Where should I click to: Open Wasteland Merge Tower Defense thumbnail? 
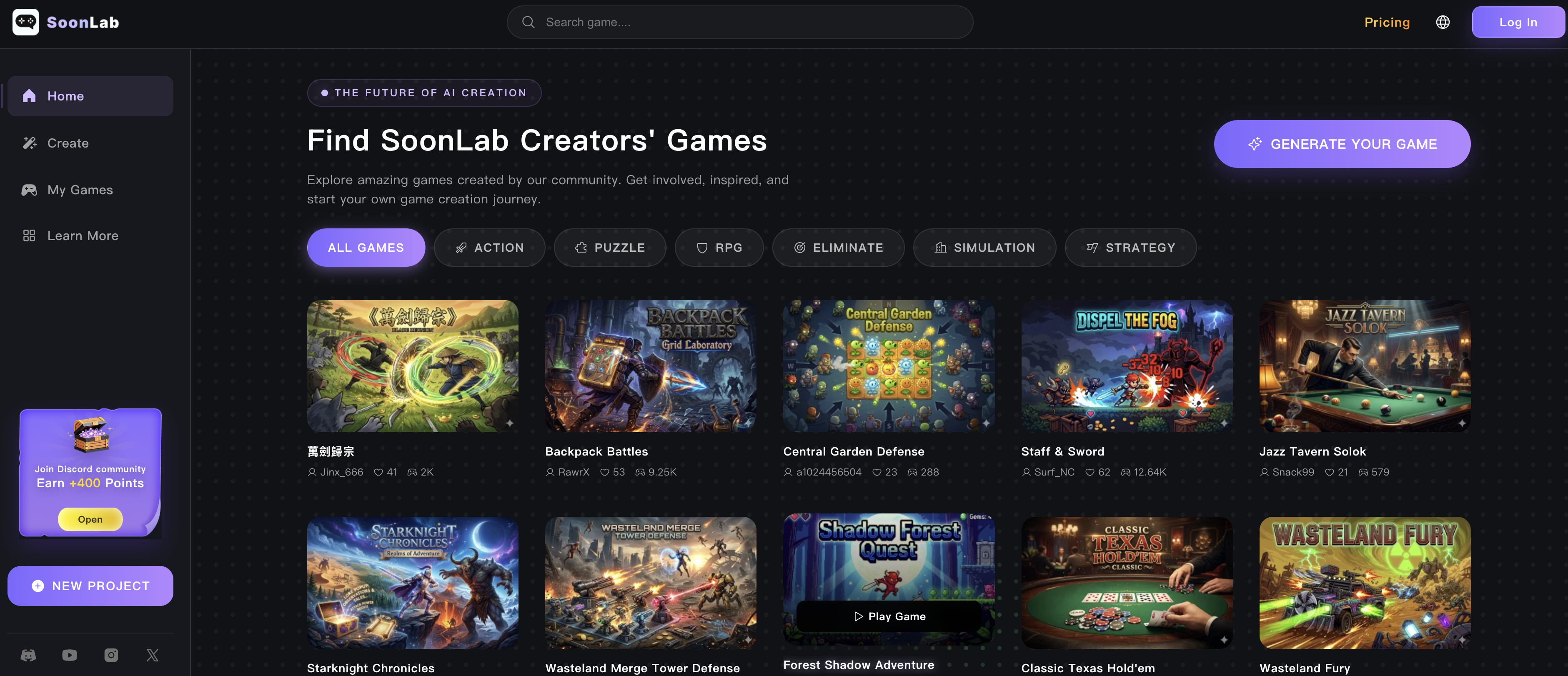[x=651, y=583]
